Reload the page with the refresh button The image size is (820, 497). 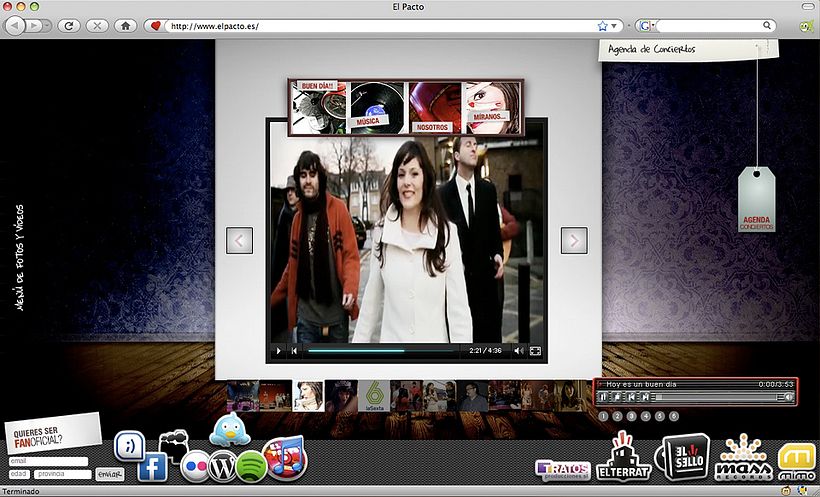69,25
